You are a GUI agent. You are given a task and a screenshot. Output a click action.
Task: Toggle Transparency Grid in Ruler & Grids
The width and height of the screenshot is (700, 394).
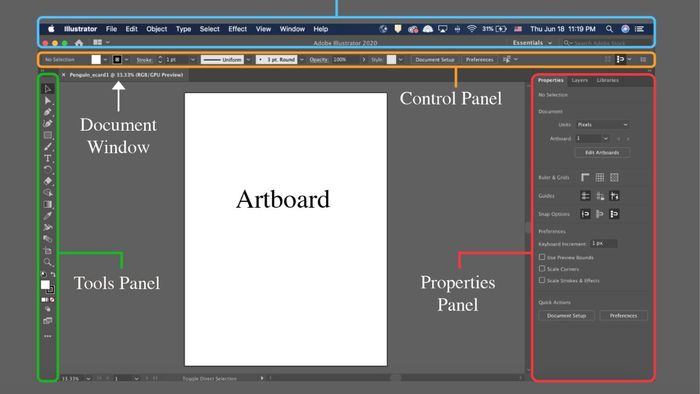click(614, 178)
